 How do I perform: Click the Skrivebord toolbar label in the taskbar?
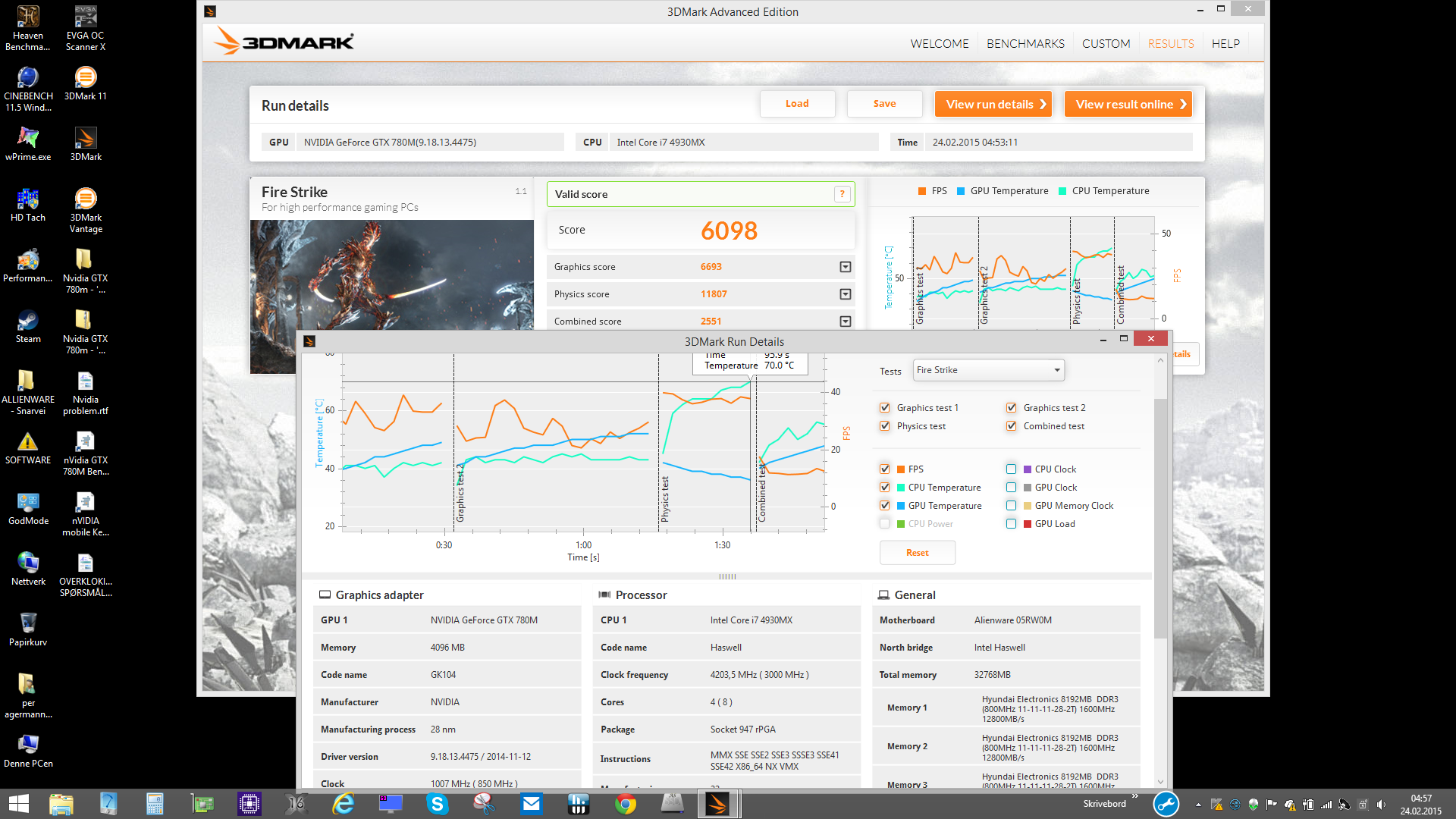[x=1104, y=804]
